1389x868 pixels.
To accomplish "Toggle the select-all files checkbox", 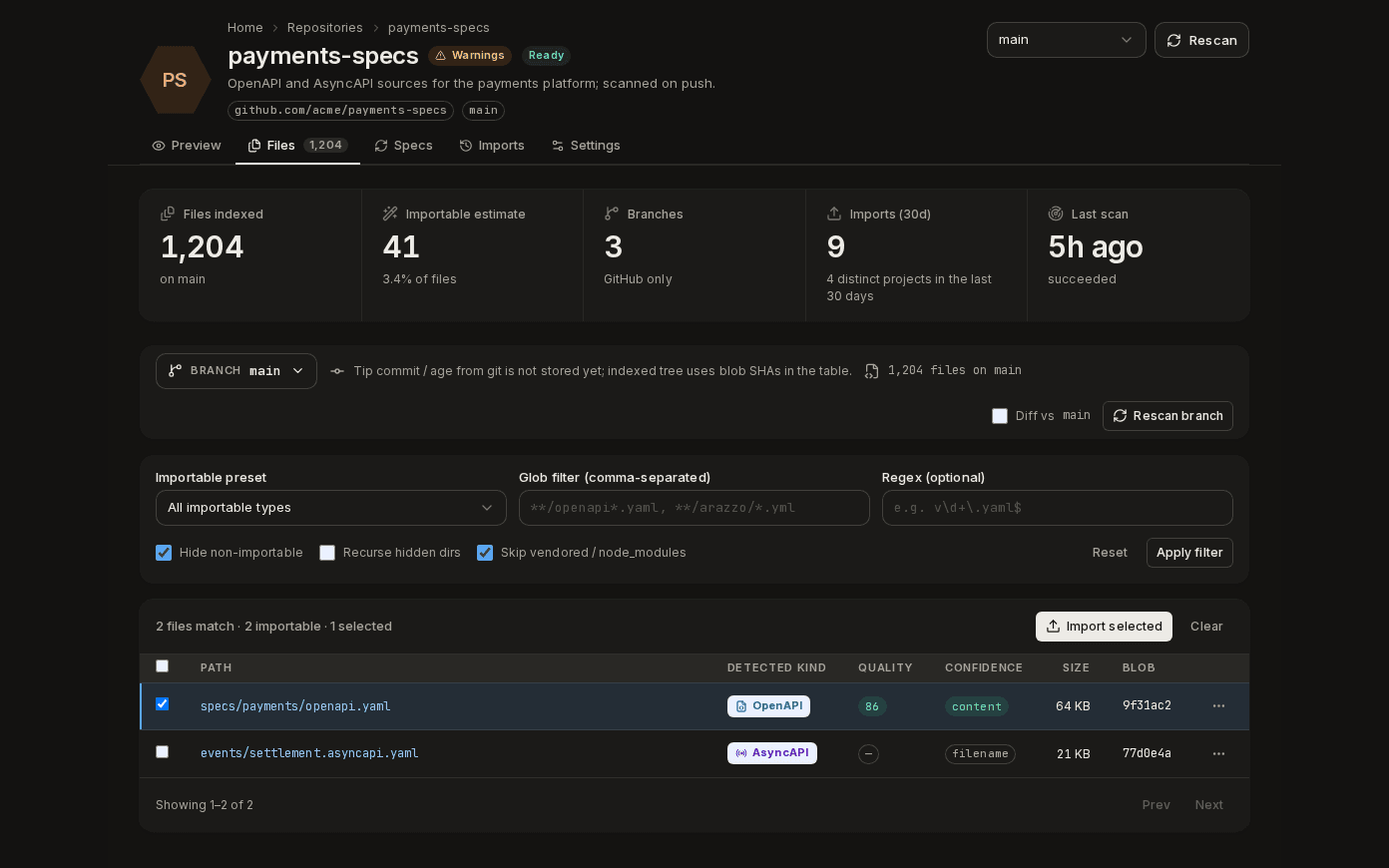I will tap(163, 666).
